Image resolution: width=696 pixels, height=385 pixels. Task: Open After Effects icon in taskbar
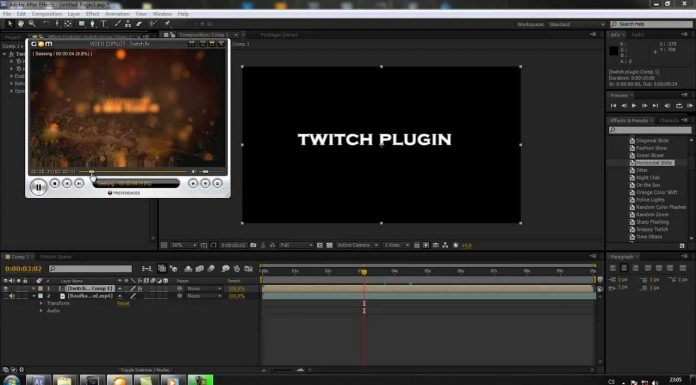pyautogui.click(x=38, y=381)
